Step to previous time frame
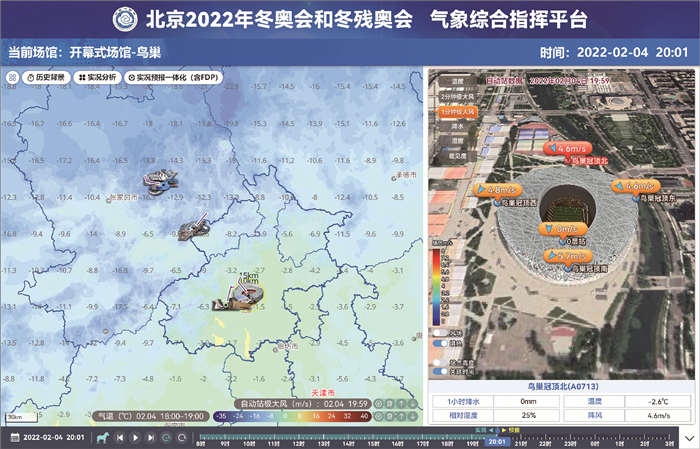 point(120,438)
